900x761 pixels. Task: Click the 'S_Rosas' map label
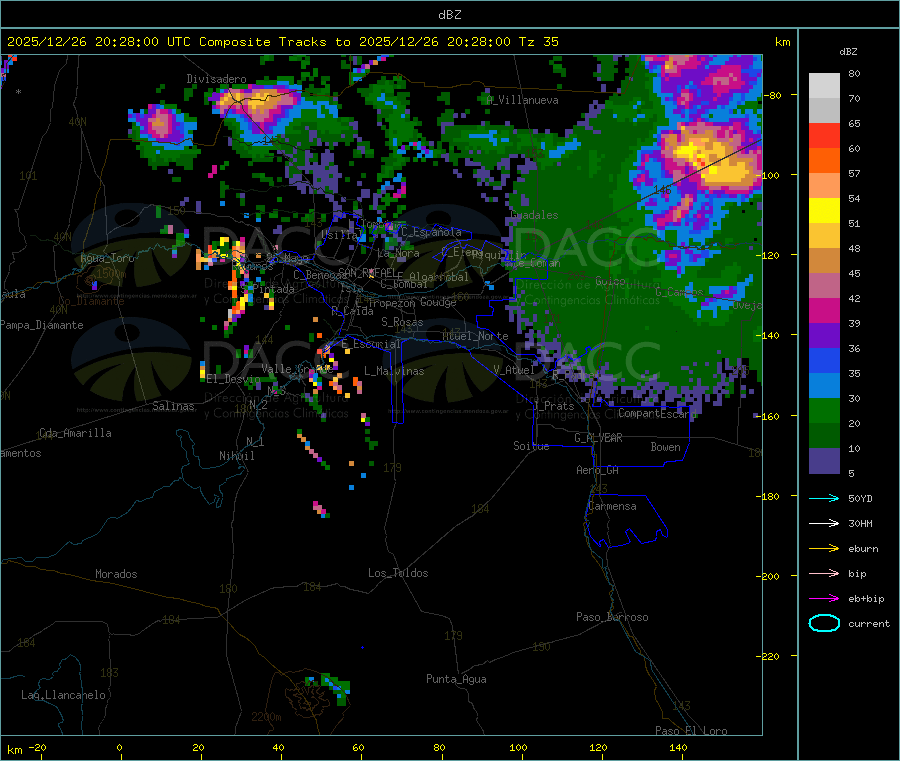pyautogui.click(x=402, y=322)
